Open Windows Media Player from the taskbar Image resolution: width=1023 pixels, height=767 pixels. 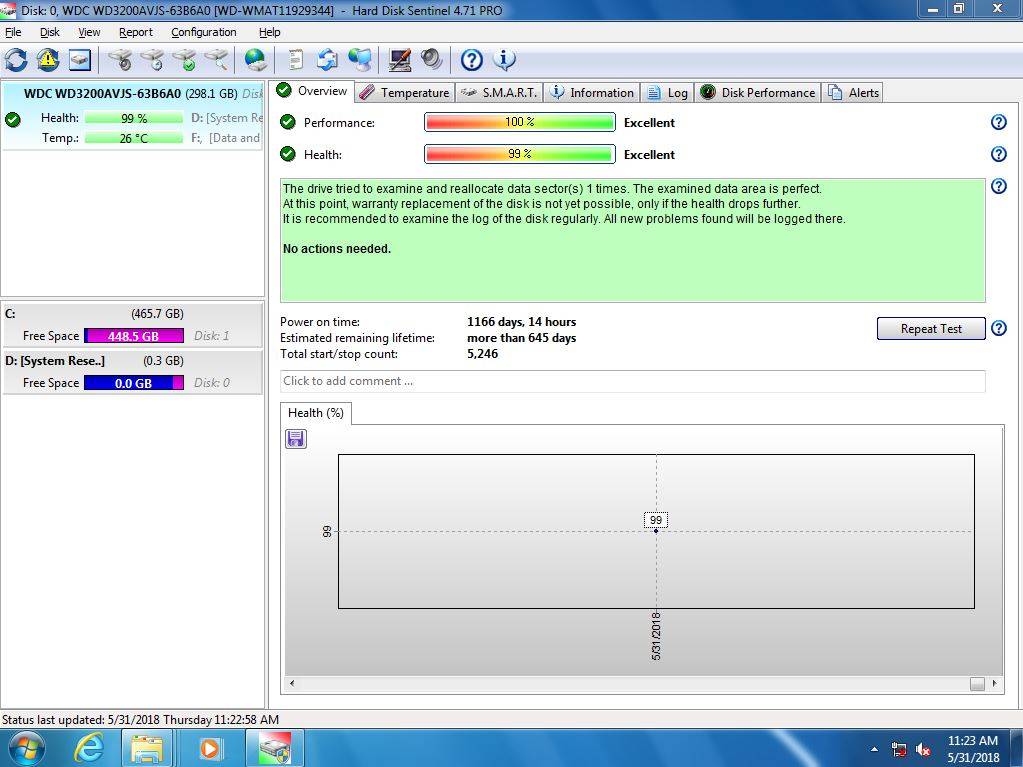pyautogui.click(x=210, y=748)
